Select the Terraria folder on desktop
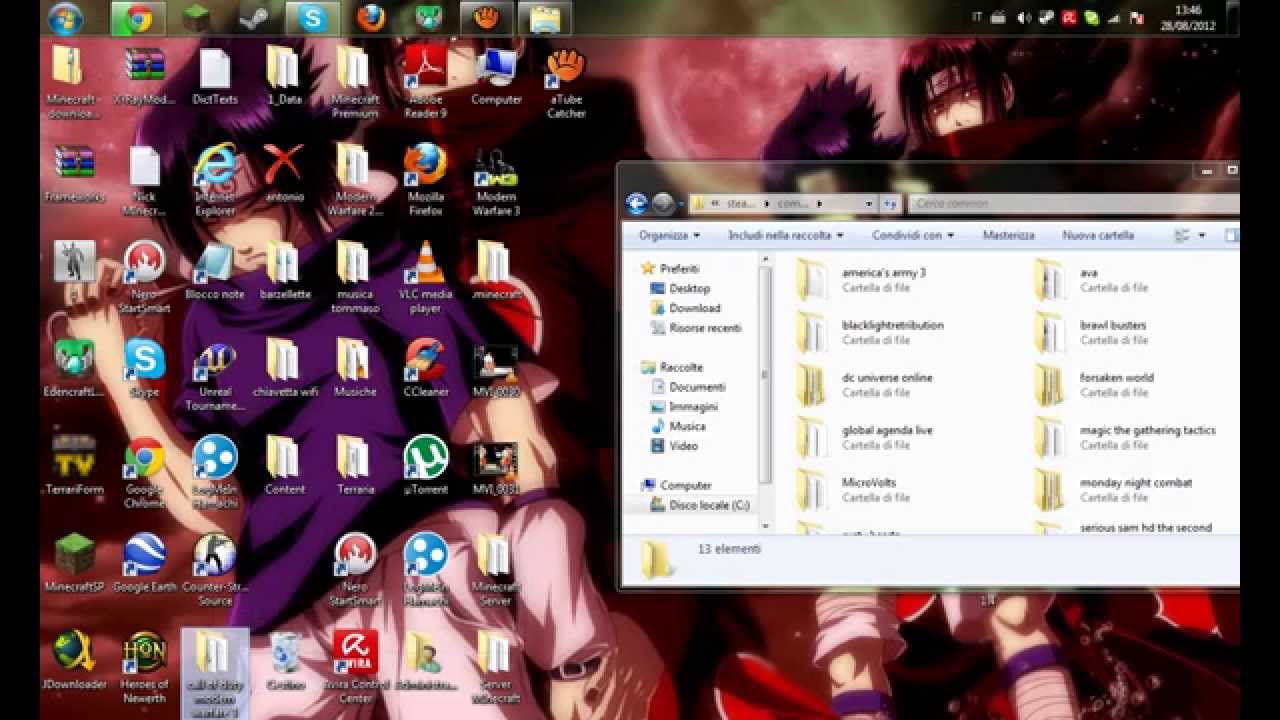This screenshot has height=720, width=1280. 355,466
